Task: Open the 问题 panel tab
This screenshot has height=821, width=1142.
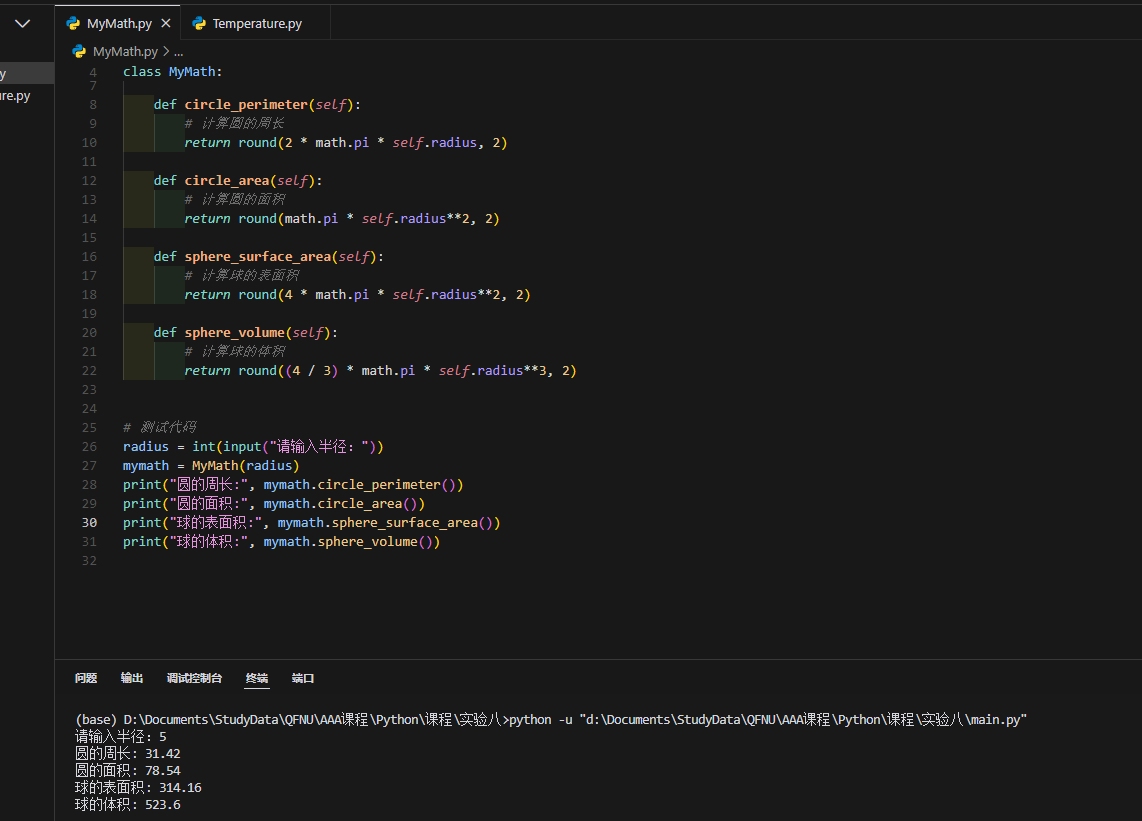Action: point(86,678)
